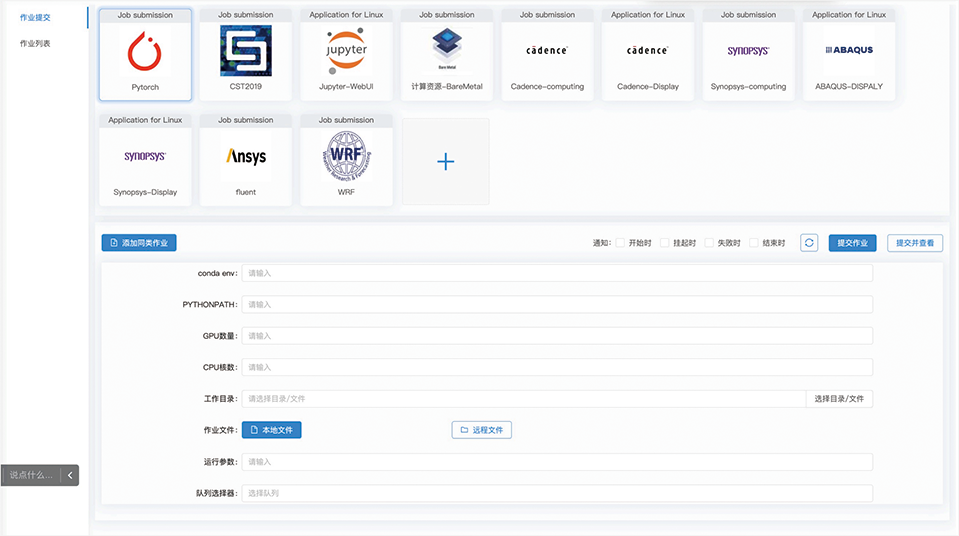This screenshot has width=959, height=536.
Task: Open the CST2019 job submission card
Action: tap(246, 54)
